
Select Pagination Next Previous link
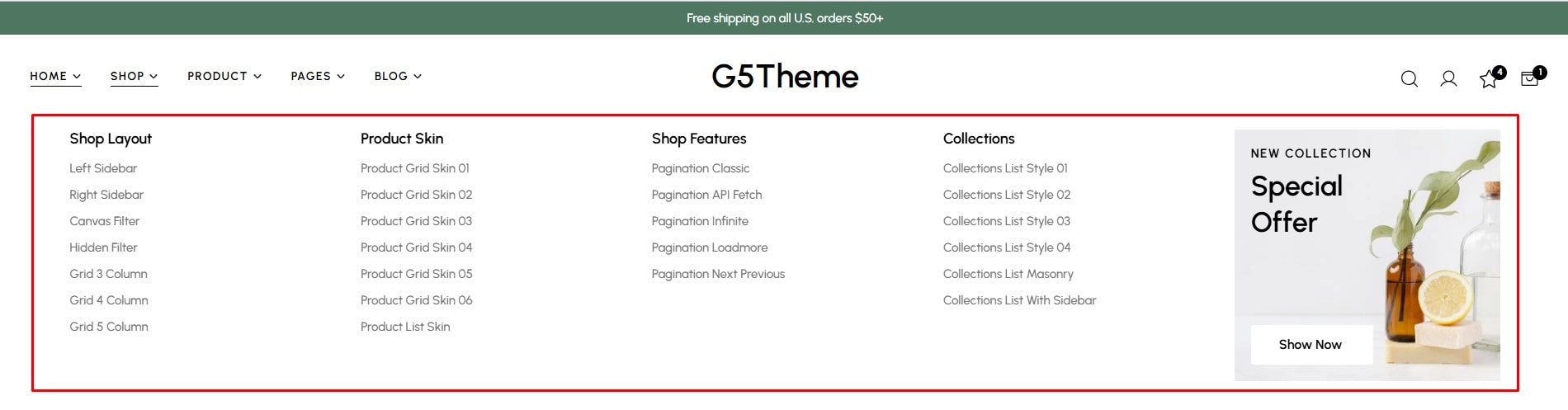(x=718, y=274)
